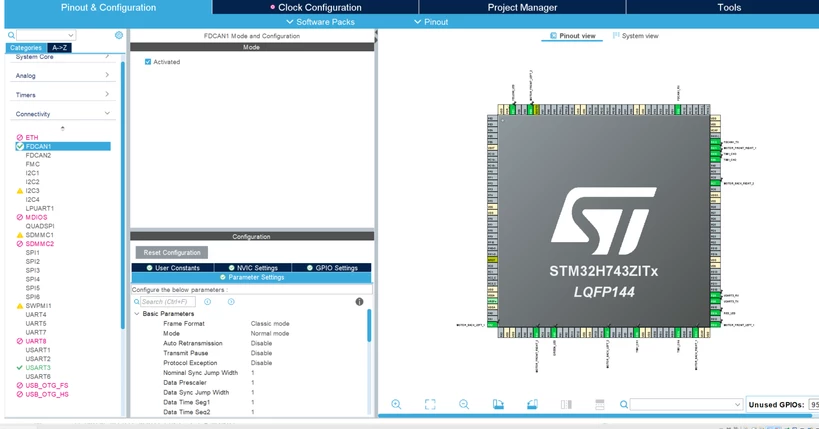Click the parameter list vertical scrollbar
819x429 pixels.
369,326
